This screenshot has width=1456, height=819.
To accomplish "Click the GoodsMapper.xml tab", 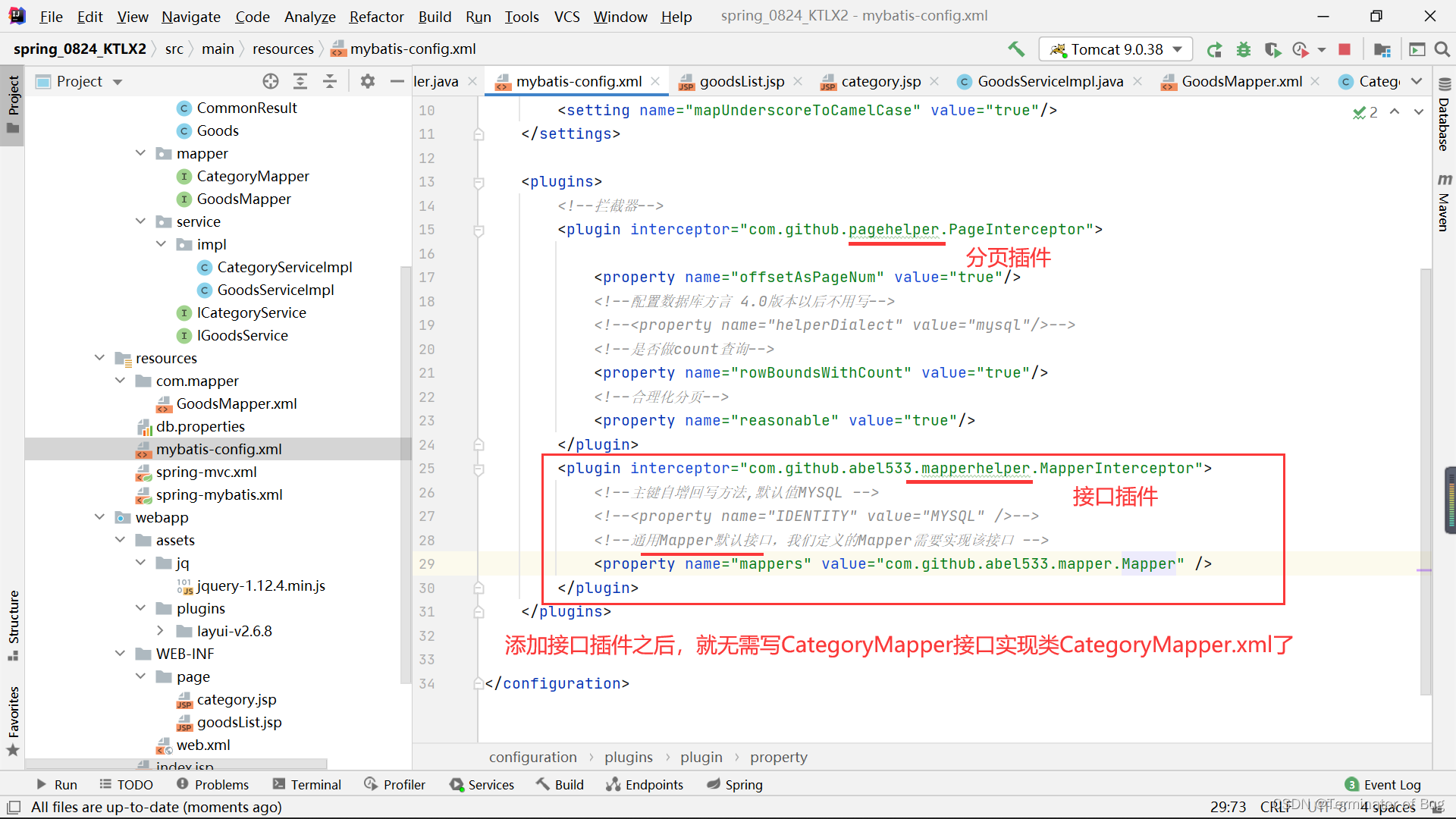I will [1240, 81].
